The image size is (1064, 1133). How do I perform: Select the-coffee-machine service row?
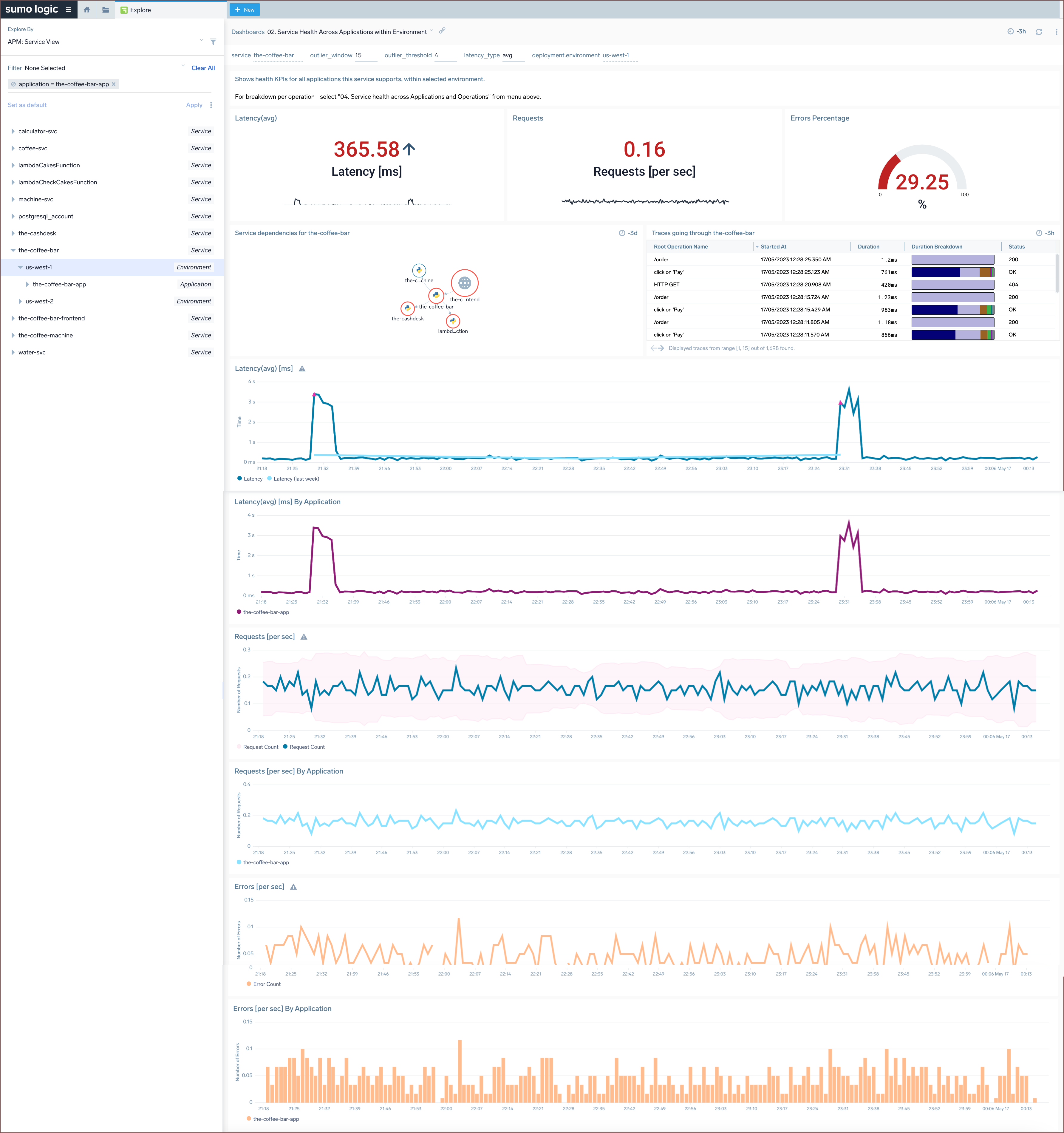(112, 336)
